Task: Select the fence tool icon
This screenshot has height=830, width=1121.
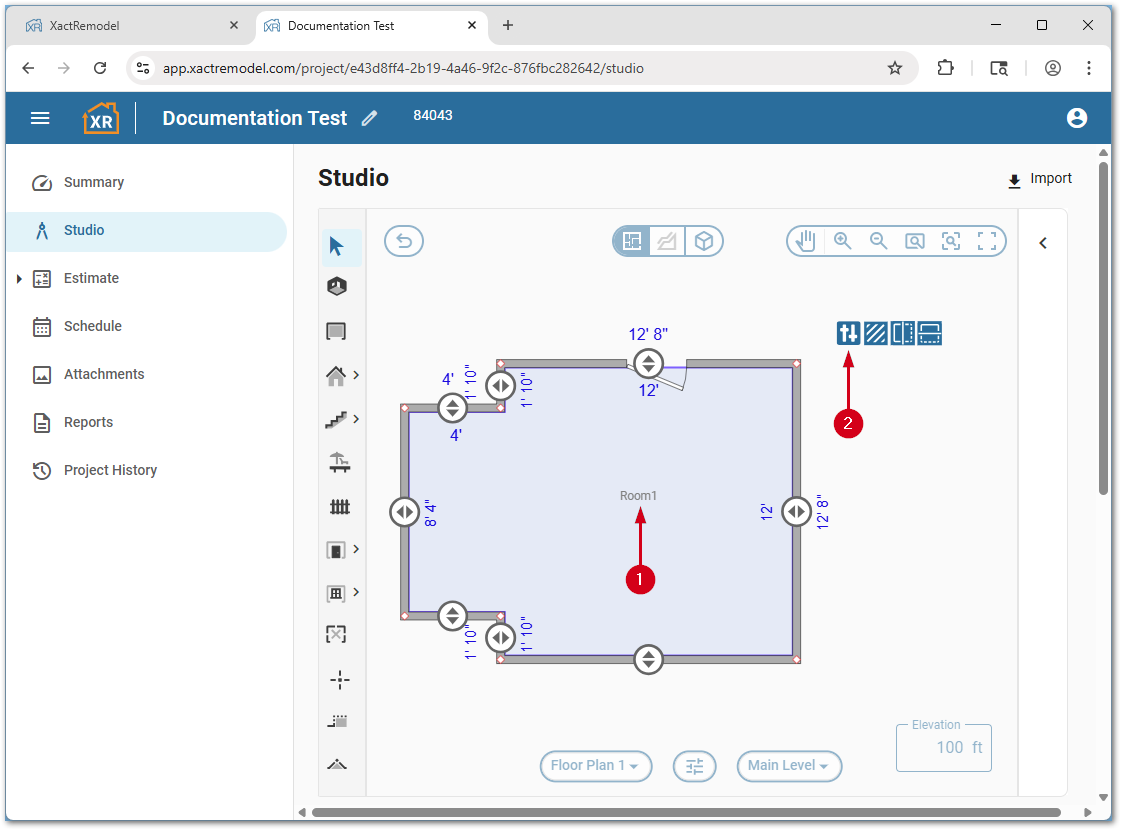Action: point(339,507)
